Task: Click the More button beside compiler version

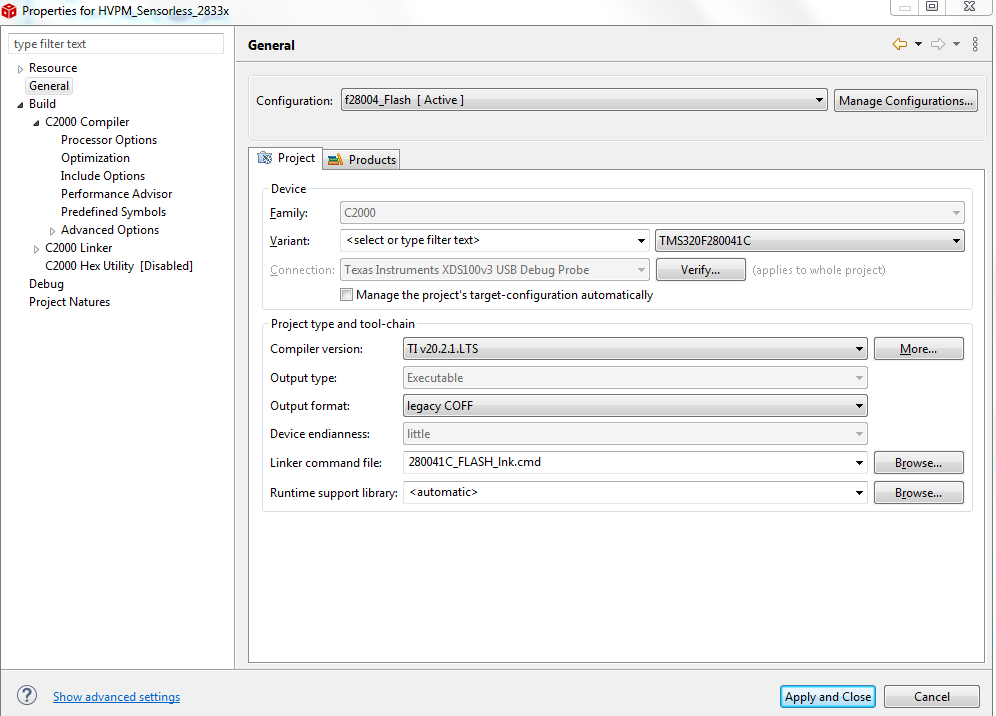Action: (x=919, y=348)
